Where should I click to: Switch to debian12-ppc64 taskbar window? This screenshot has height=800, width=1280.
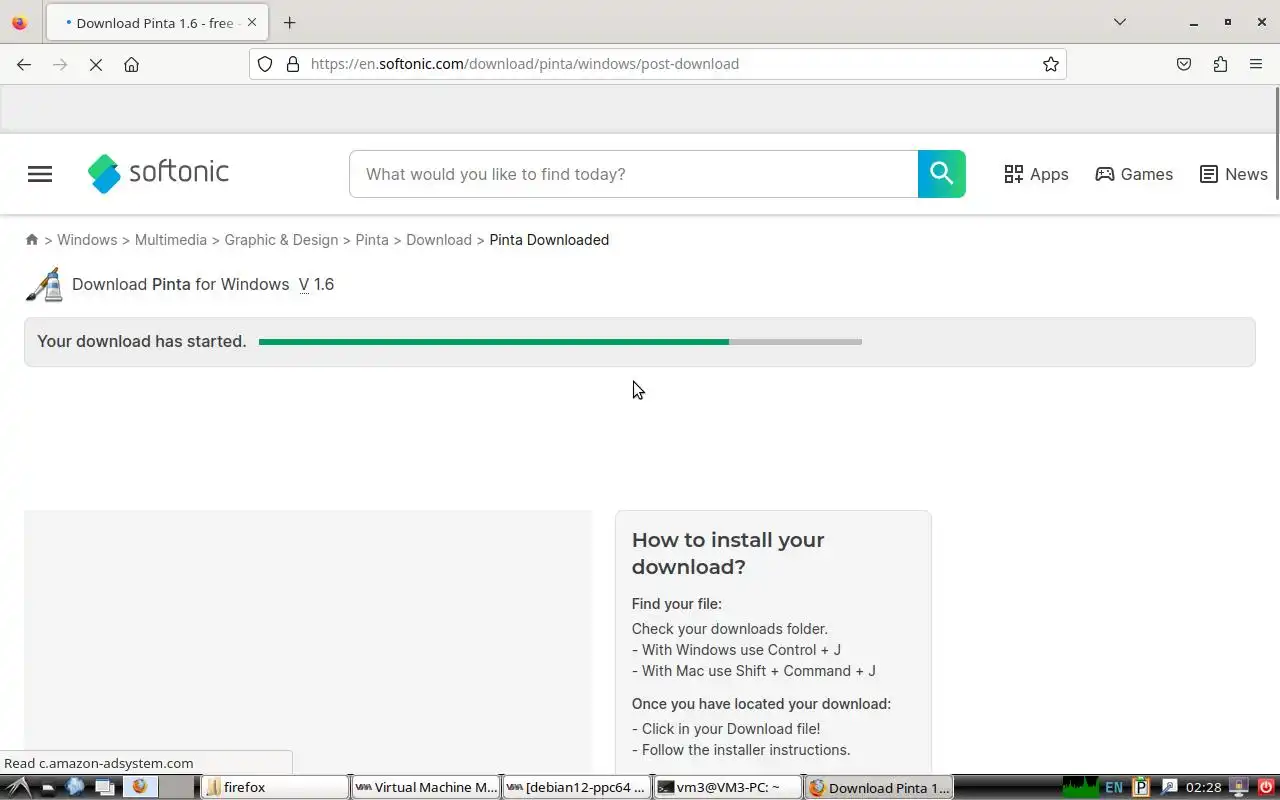tap(577, 787)
